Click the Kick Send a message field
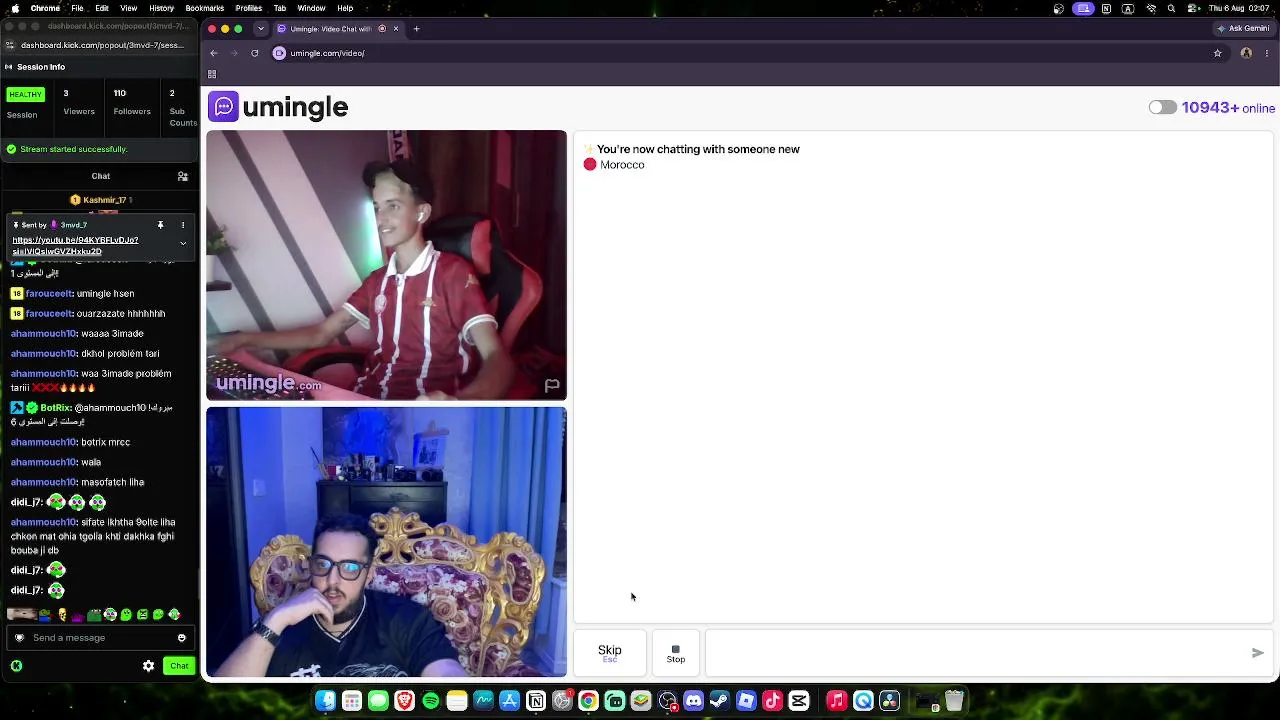Screen dimensions: 1280x720 click(98, 638)
